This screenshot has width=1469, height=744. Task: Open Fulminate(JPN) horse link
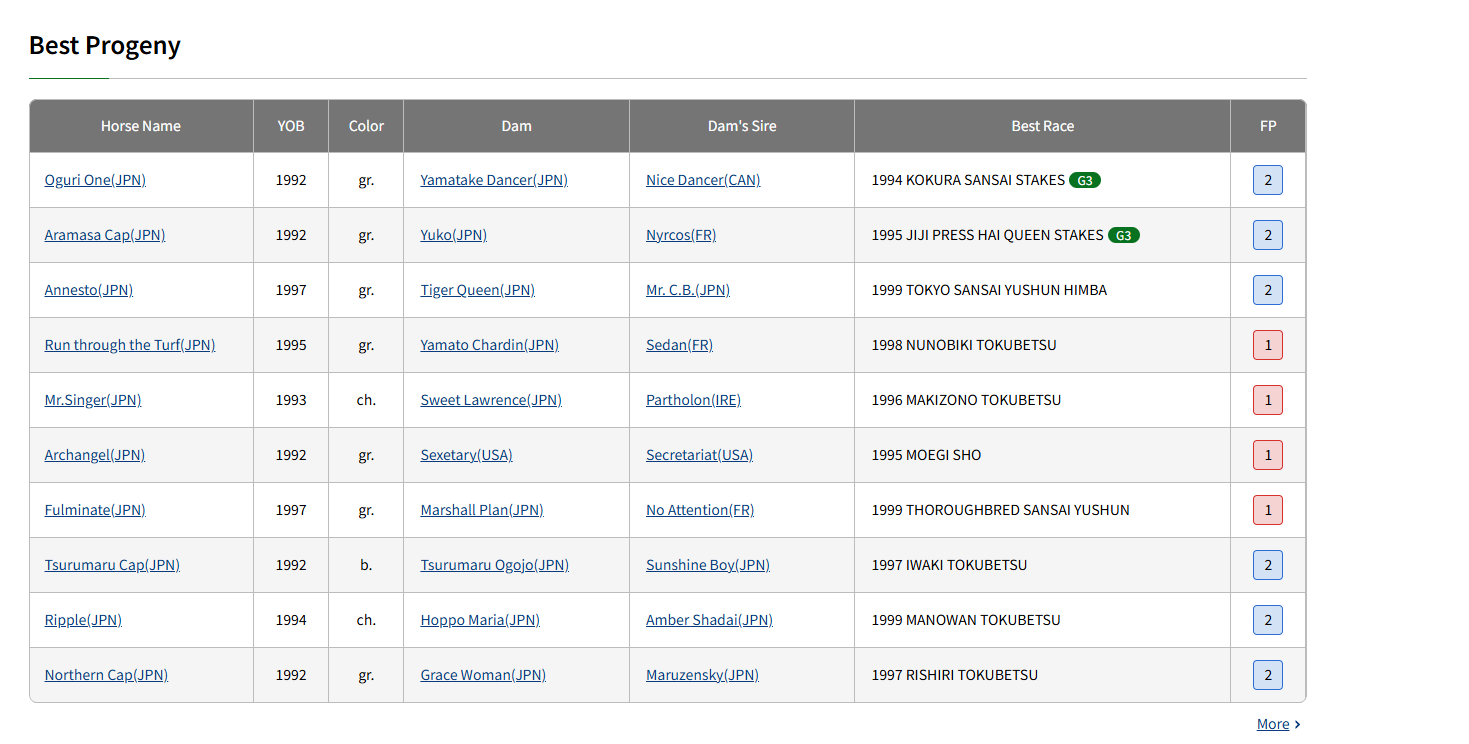[x=95, y=510]
